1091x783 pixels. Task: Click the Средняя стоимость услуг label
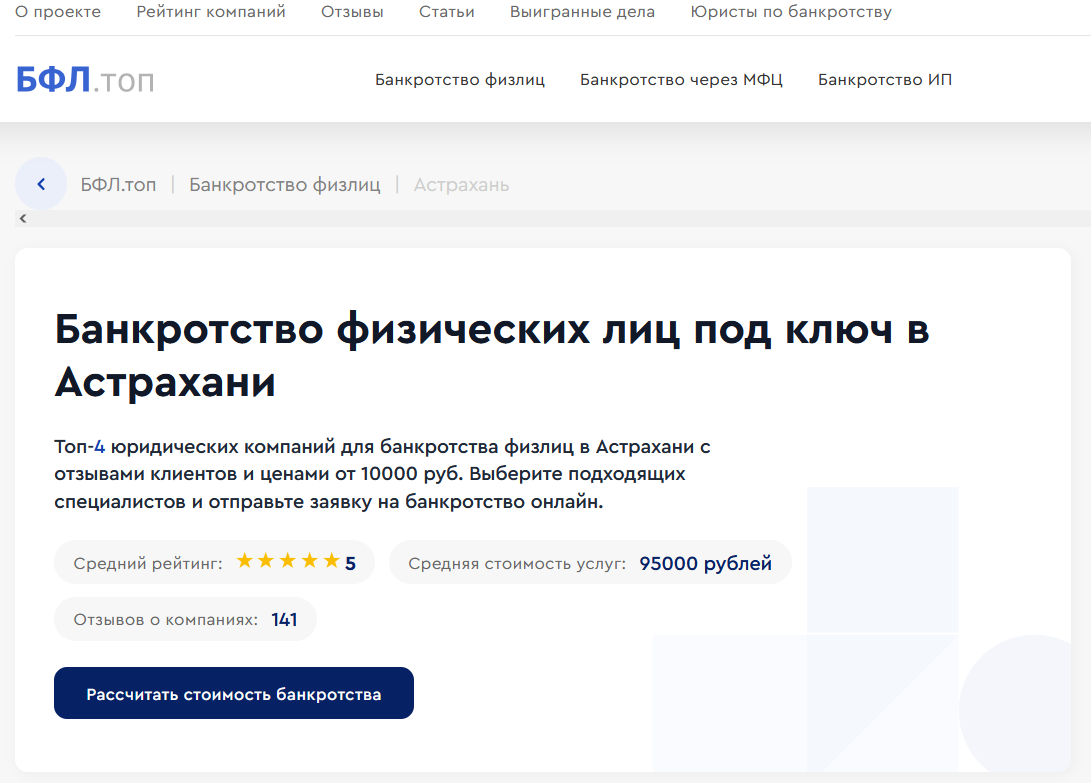[517, 563]
